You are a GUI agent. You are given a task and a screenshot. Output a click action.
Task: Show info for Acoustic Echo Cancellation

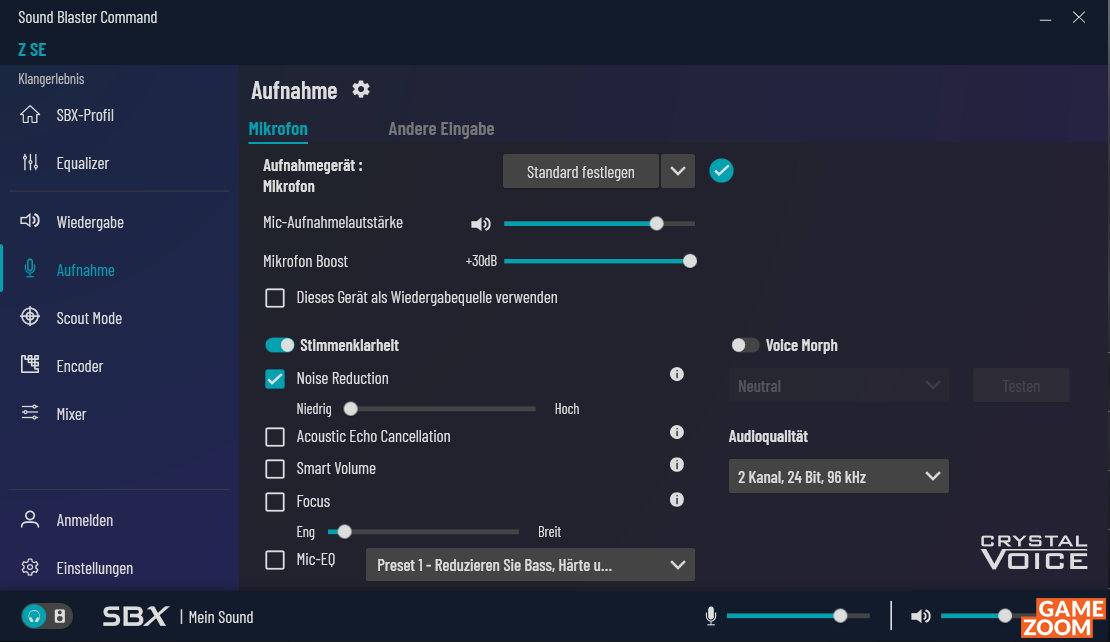point(677,432)
